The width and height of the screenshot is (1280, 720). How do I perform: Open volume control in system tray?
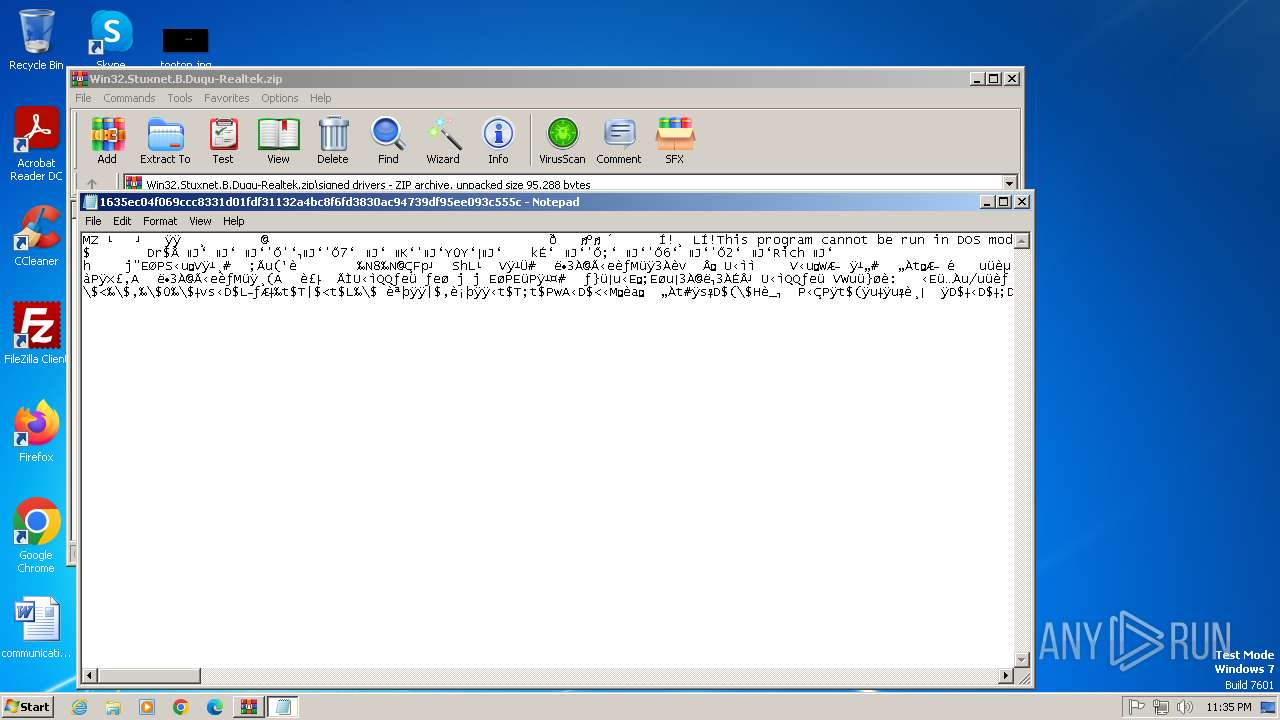click(1185, 707)
